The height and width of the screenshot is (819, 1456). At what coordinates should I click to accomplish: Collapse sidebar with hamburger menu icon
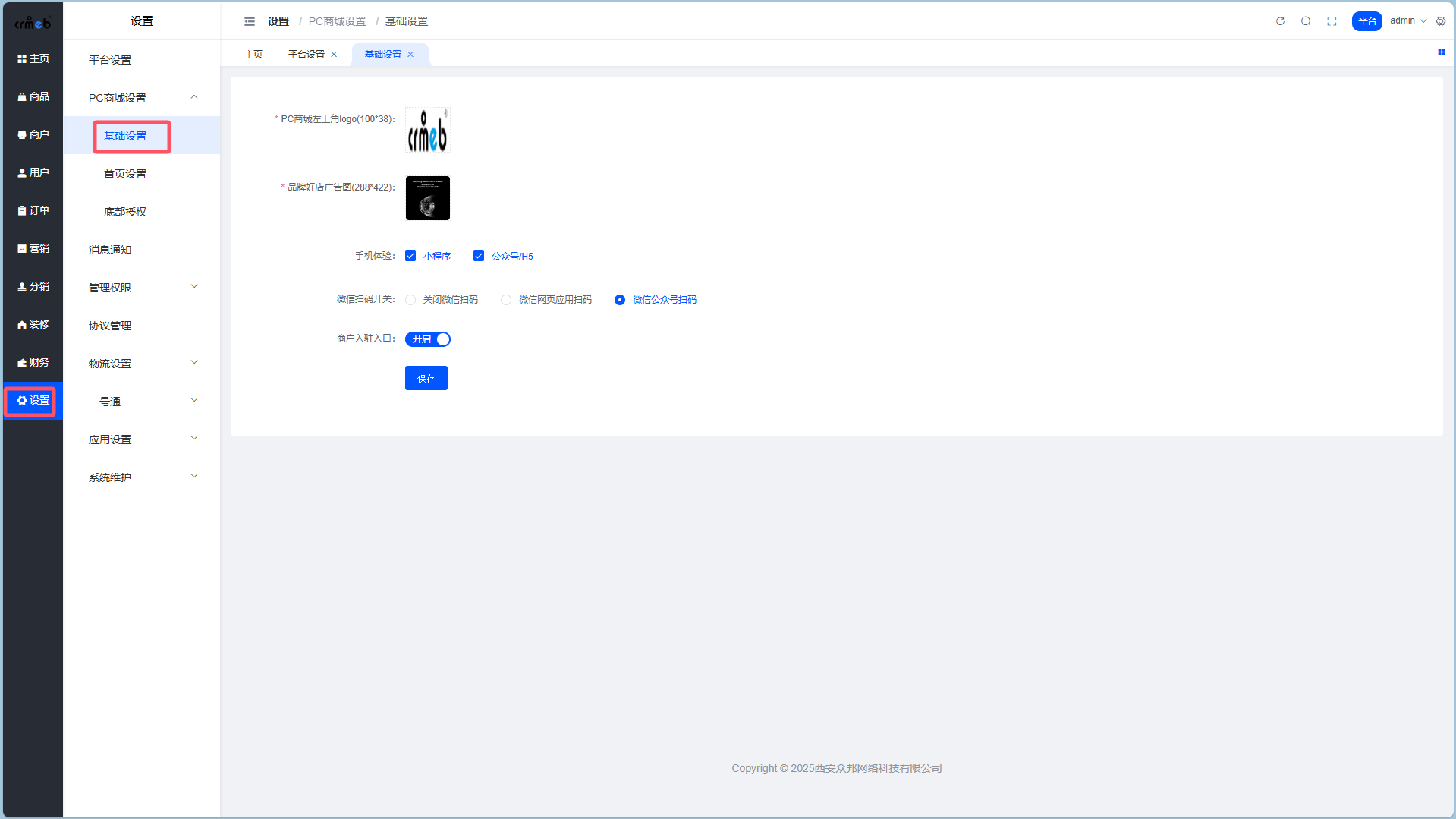(x=250, y=21)
